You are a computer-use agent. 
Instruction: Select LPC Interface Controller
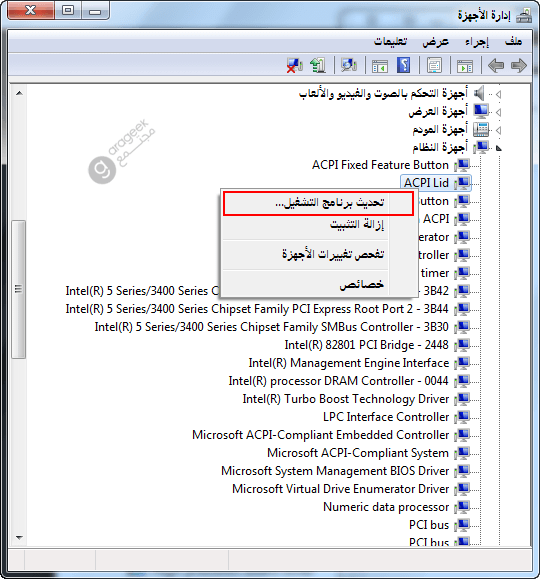coord(386,417)
